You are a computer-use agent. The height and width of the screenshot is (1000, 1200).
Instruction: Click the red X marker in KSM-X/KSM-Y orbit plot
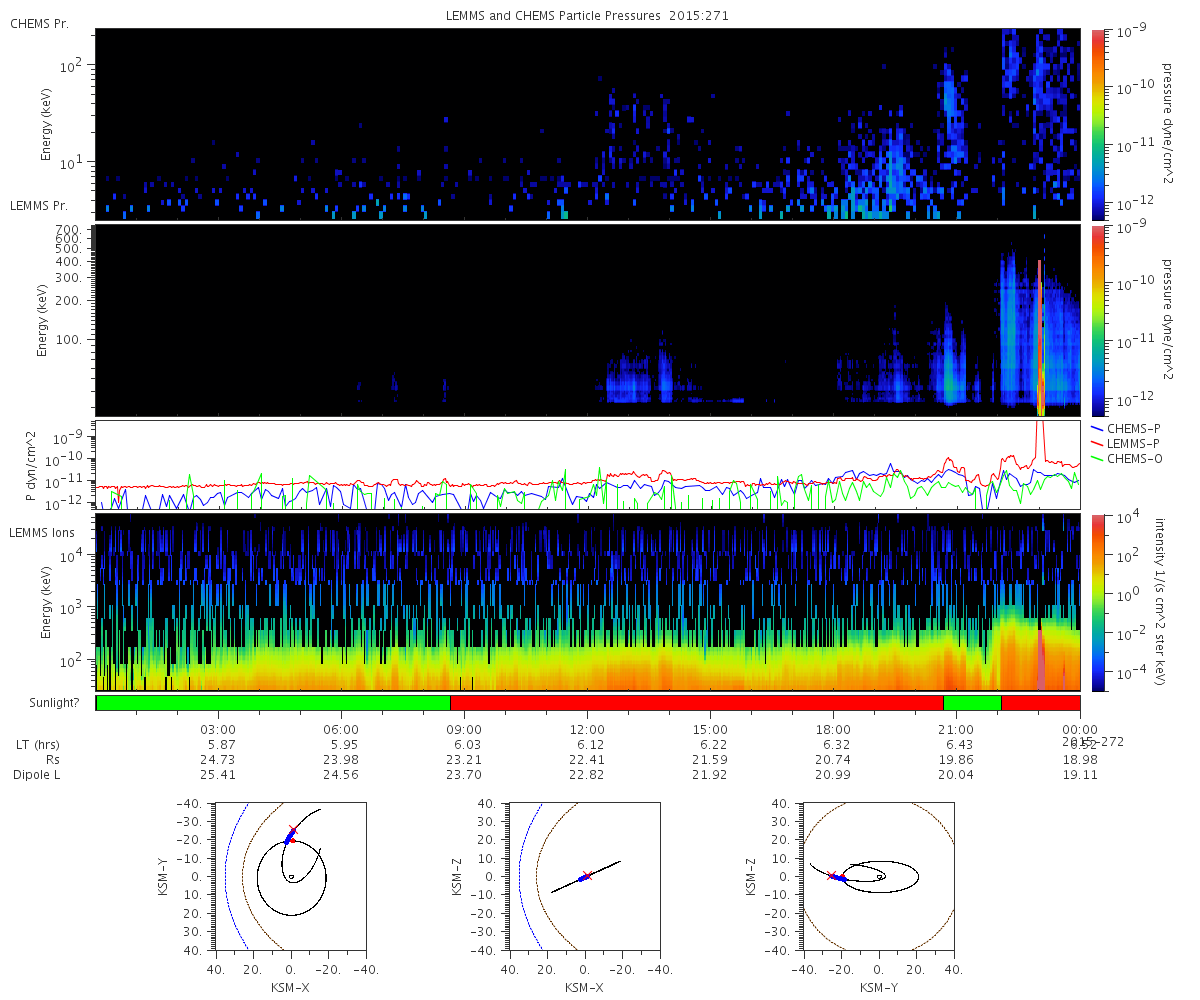coord(293,830)
